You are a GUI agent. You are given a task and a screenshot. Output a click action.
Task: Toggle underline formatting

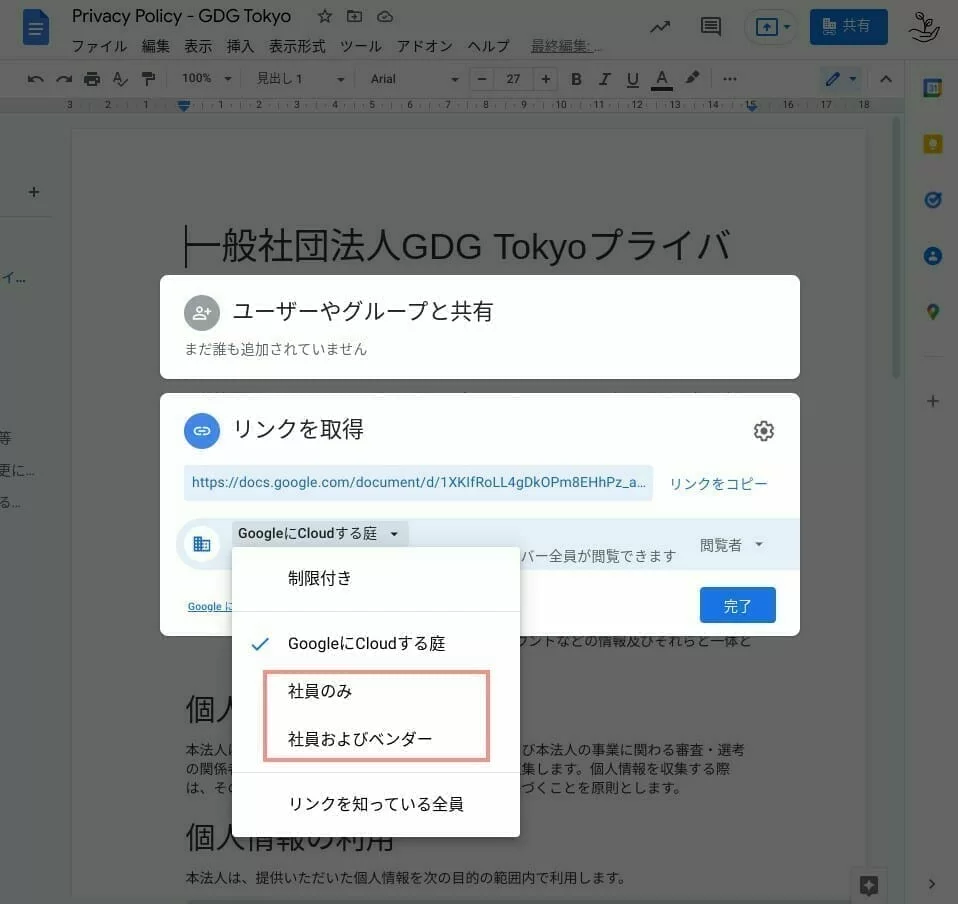coord(632,79)
